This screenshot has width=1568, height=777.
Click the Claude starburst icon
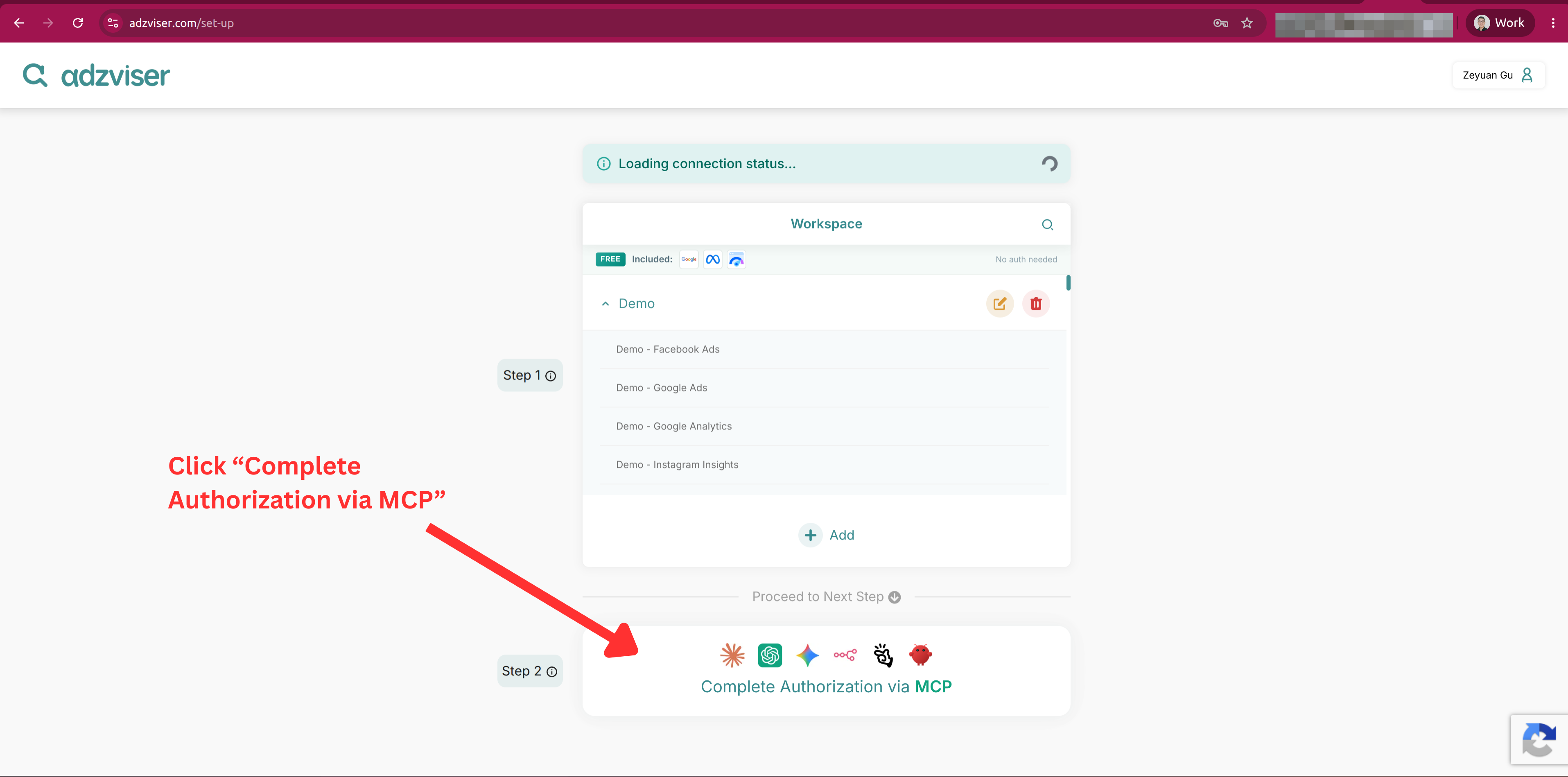click(x=732, y=655)
